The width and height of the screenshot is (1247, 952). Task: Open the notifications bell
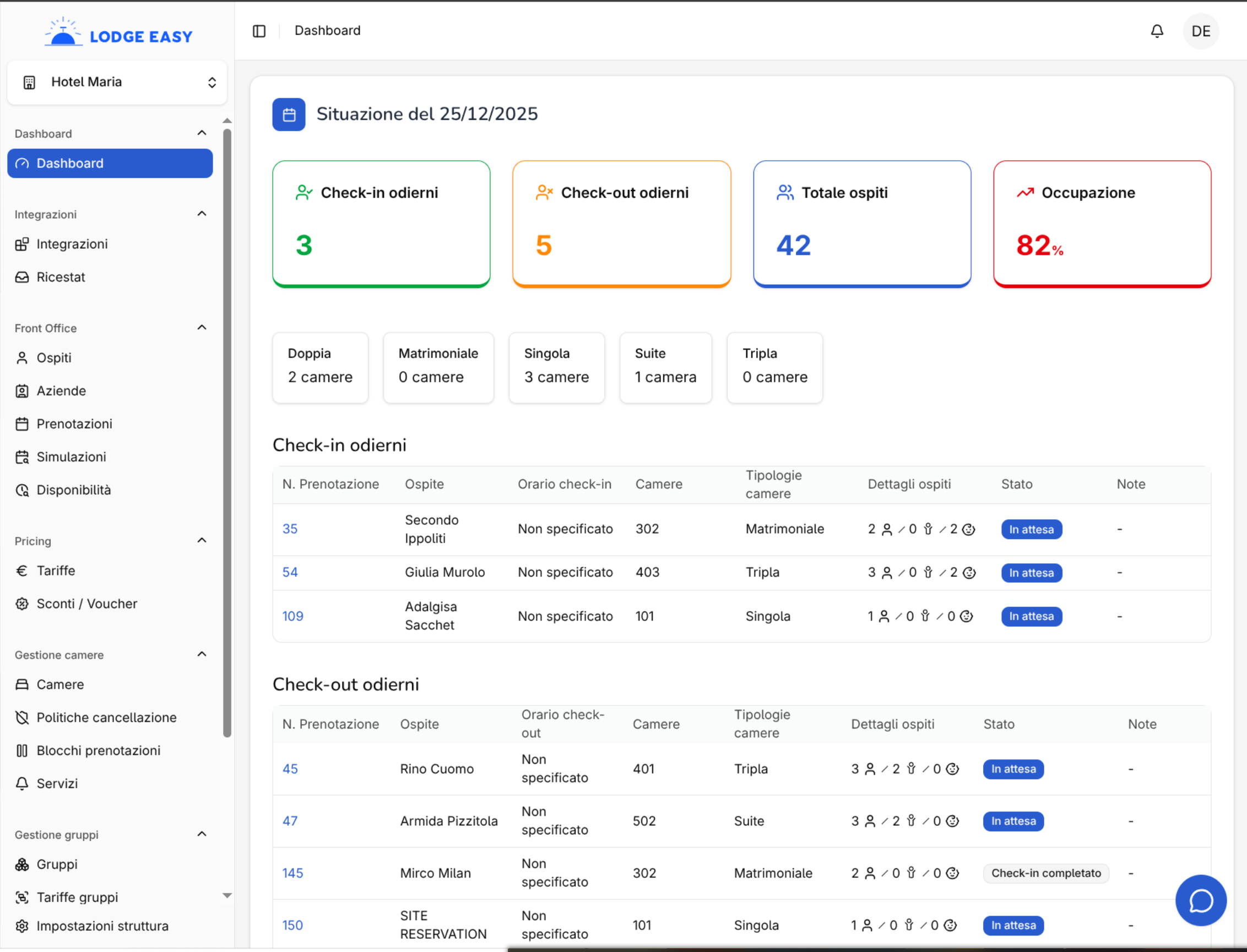tap(1157, 31)
